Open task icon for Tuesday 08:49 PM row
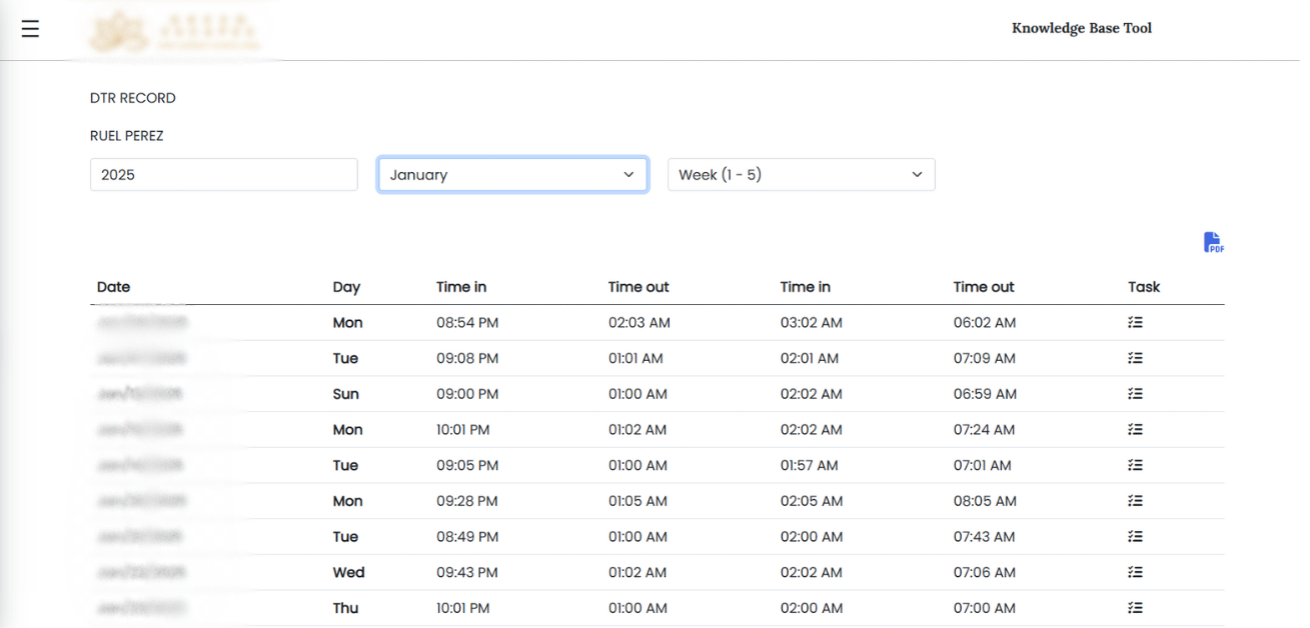This screenshot has height=628, width=1310. [1135, 537]
